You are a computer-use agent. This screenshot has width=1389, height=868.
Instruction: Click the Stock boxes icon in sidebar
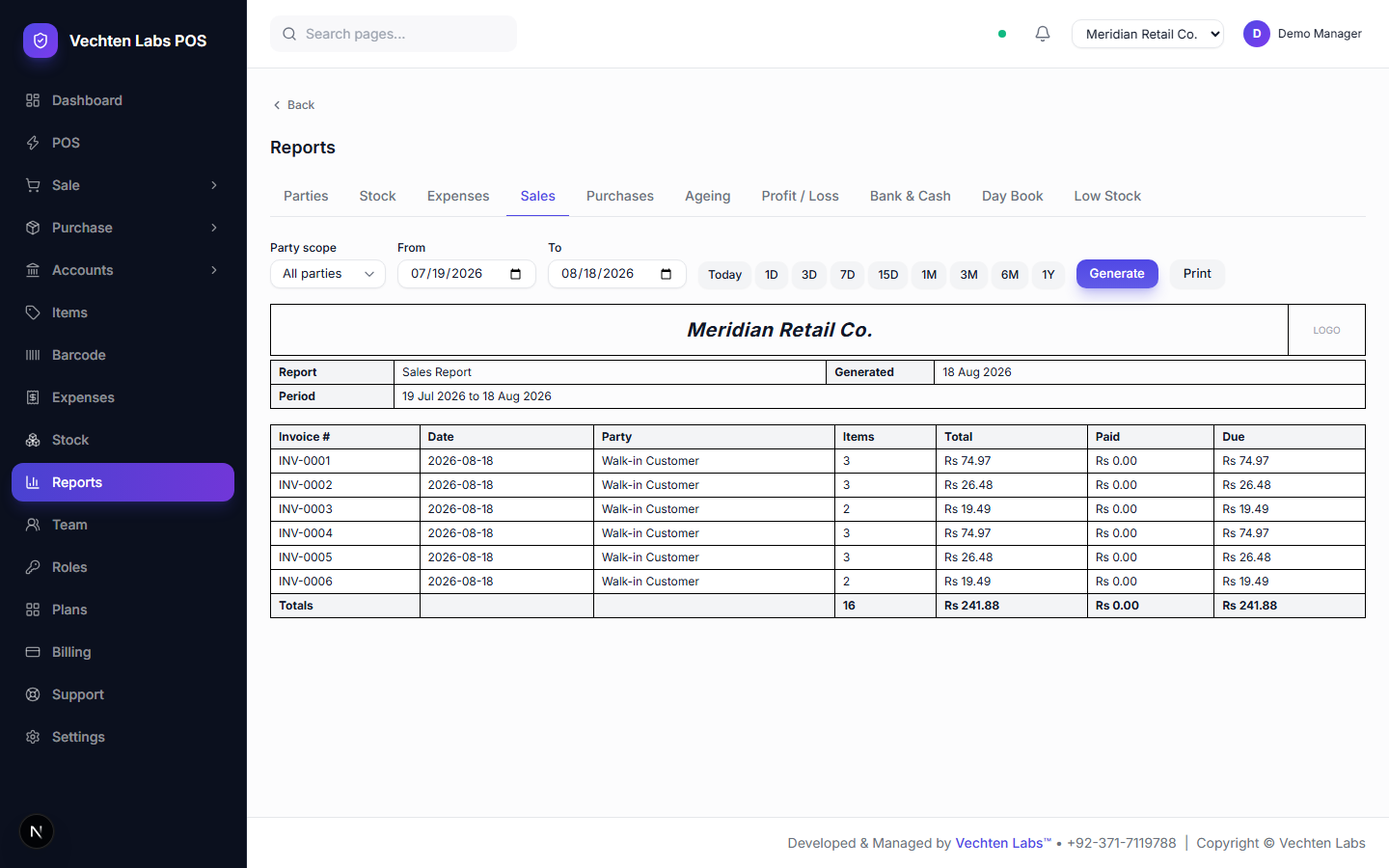click(x=33, y=440)
